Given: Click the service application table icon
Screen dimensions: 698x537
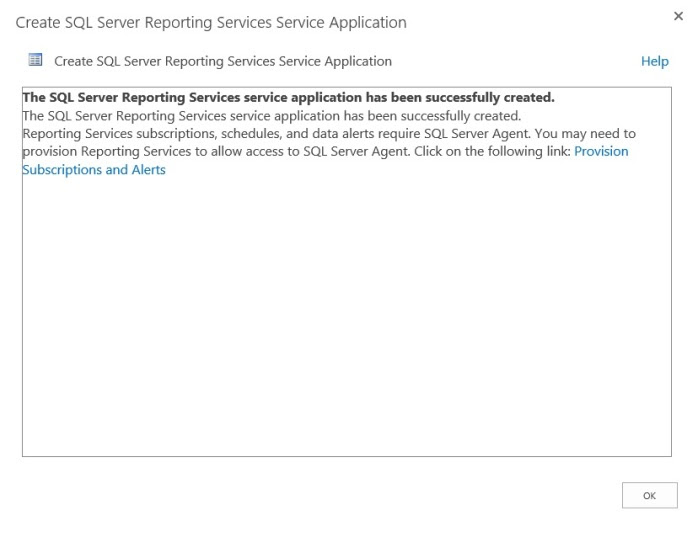Looking at the screenshot, I should 35,60.
